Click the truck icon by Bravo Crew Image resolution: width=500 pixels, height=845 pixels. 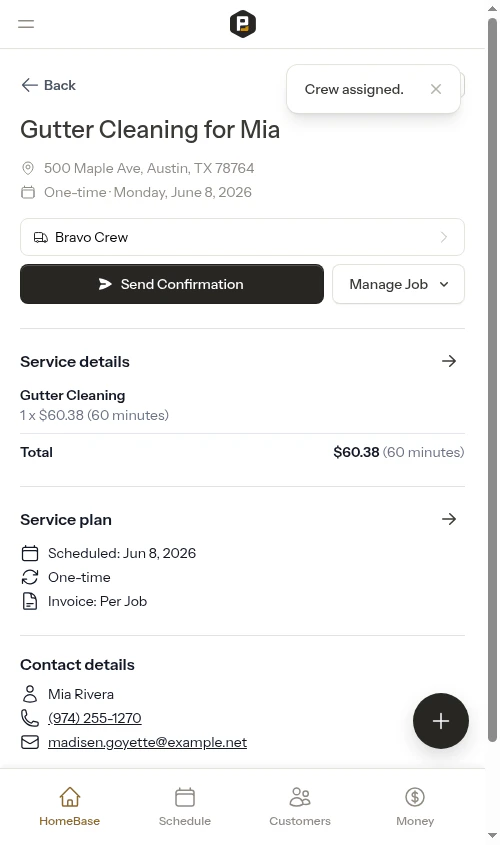pyautogui.click(x=40, y=237)
